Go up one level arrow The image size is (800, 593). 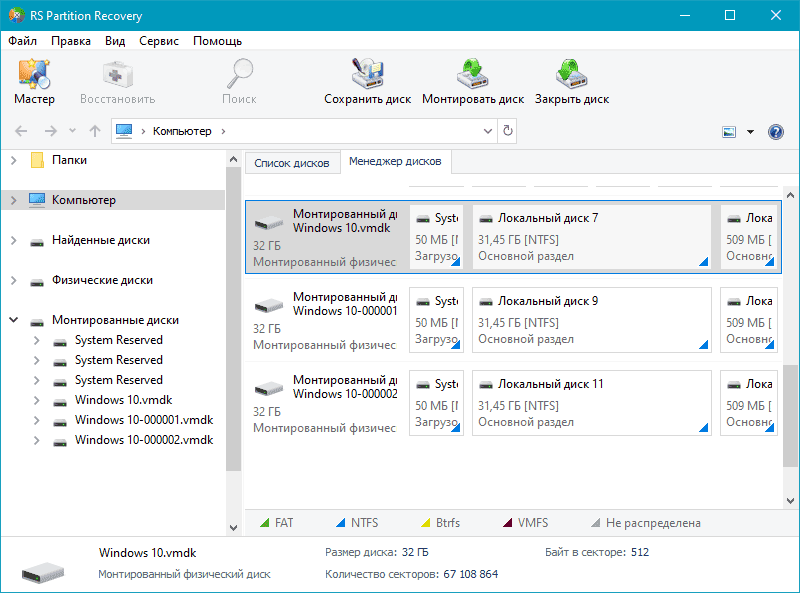coord(95,131)
